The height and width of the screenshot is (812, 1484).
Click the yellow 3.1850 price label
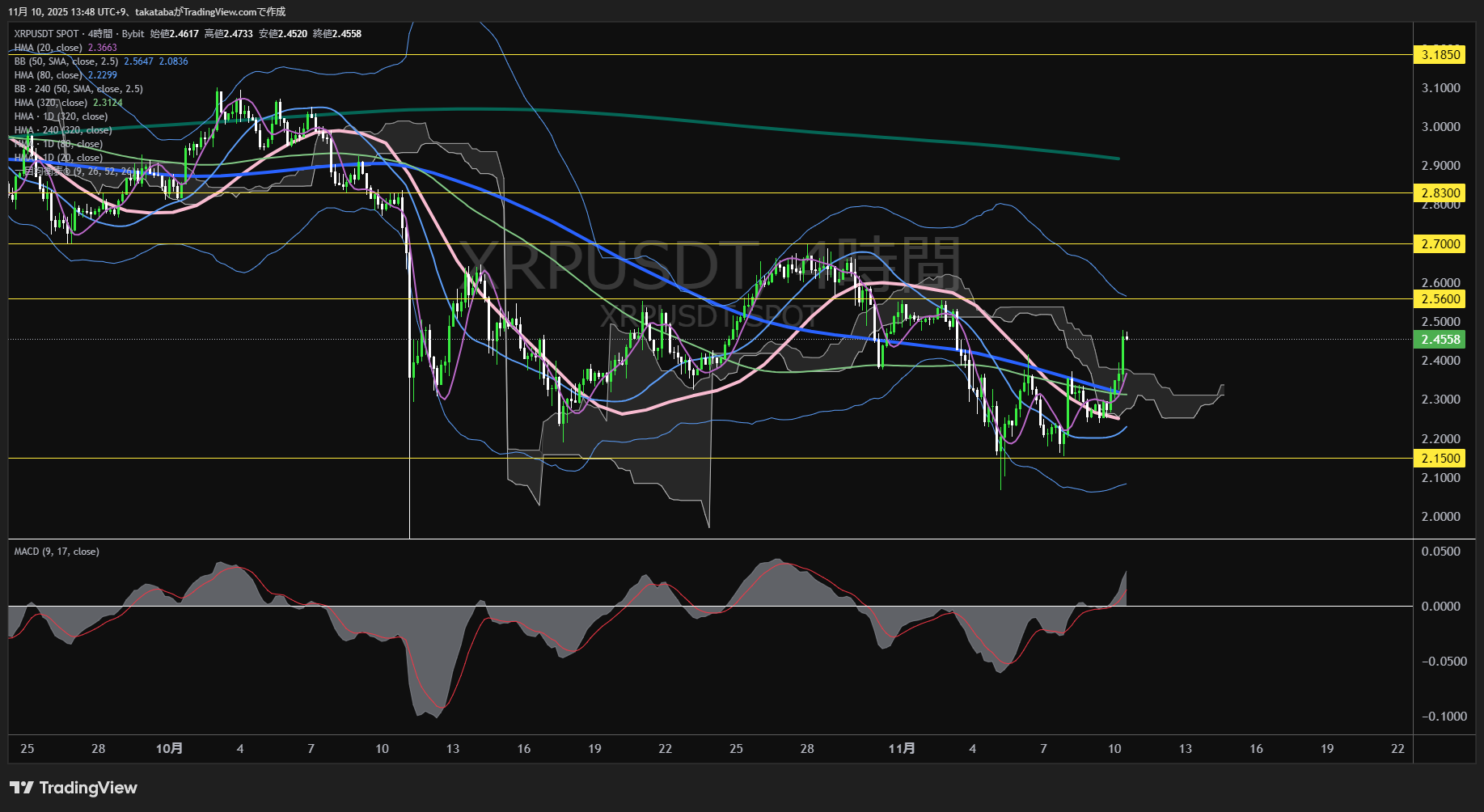pyautogui.click(x=1440, y=55)
